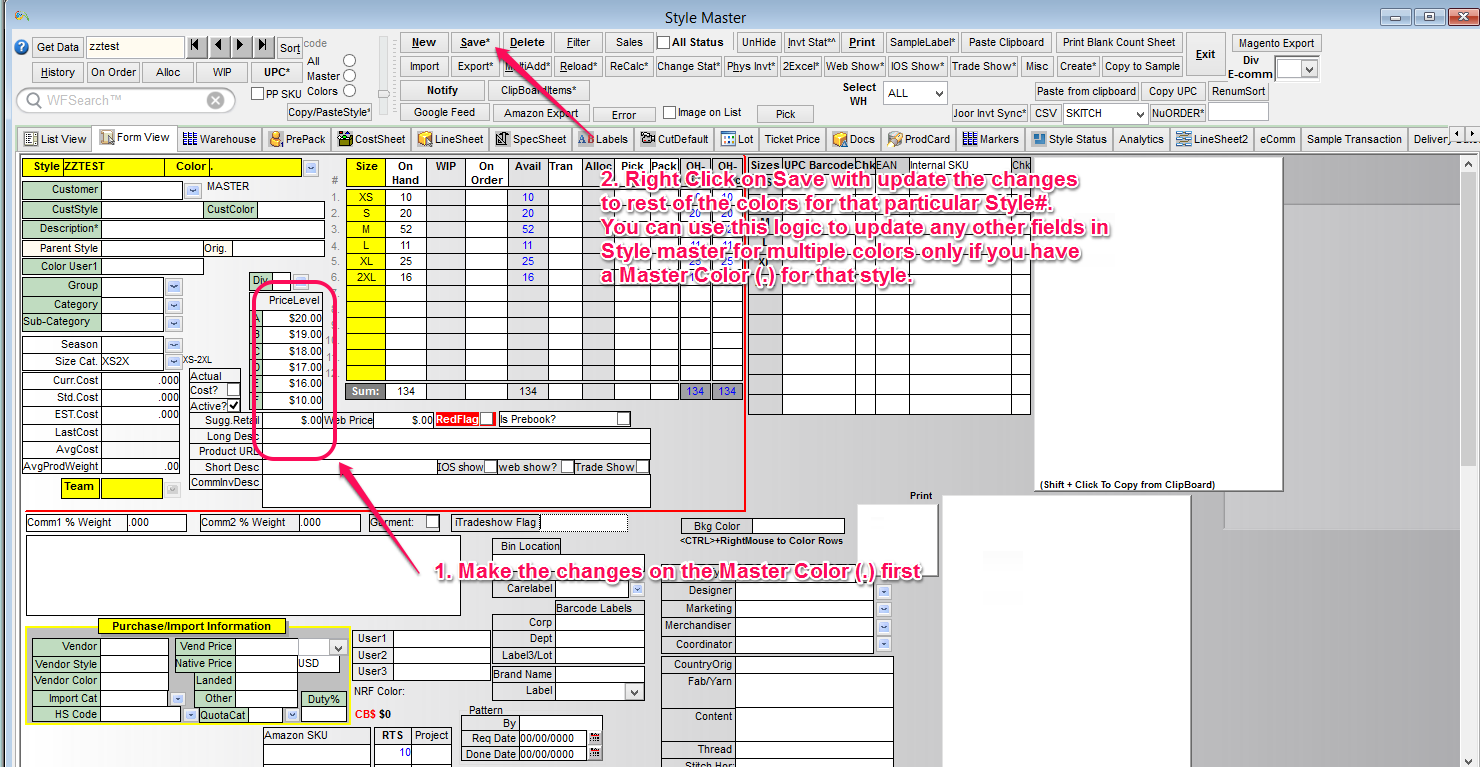The width and height of the screenshot is (1480, 767).
Task: Open the Style Status tab
Action: (1069, 139)
